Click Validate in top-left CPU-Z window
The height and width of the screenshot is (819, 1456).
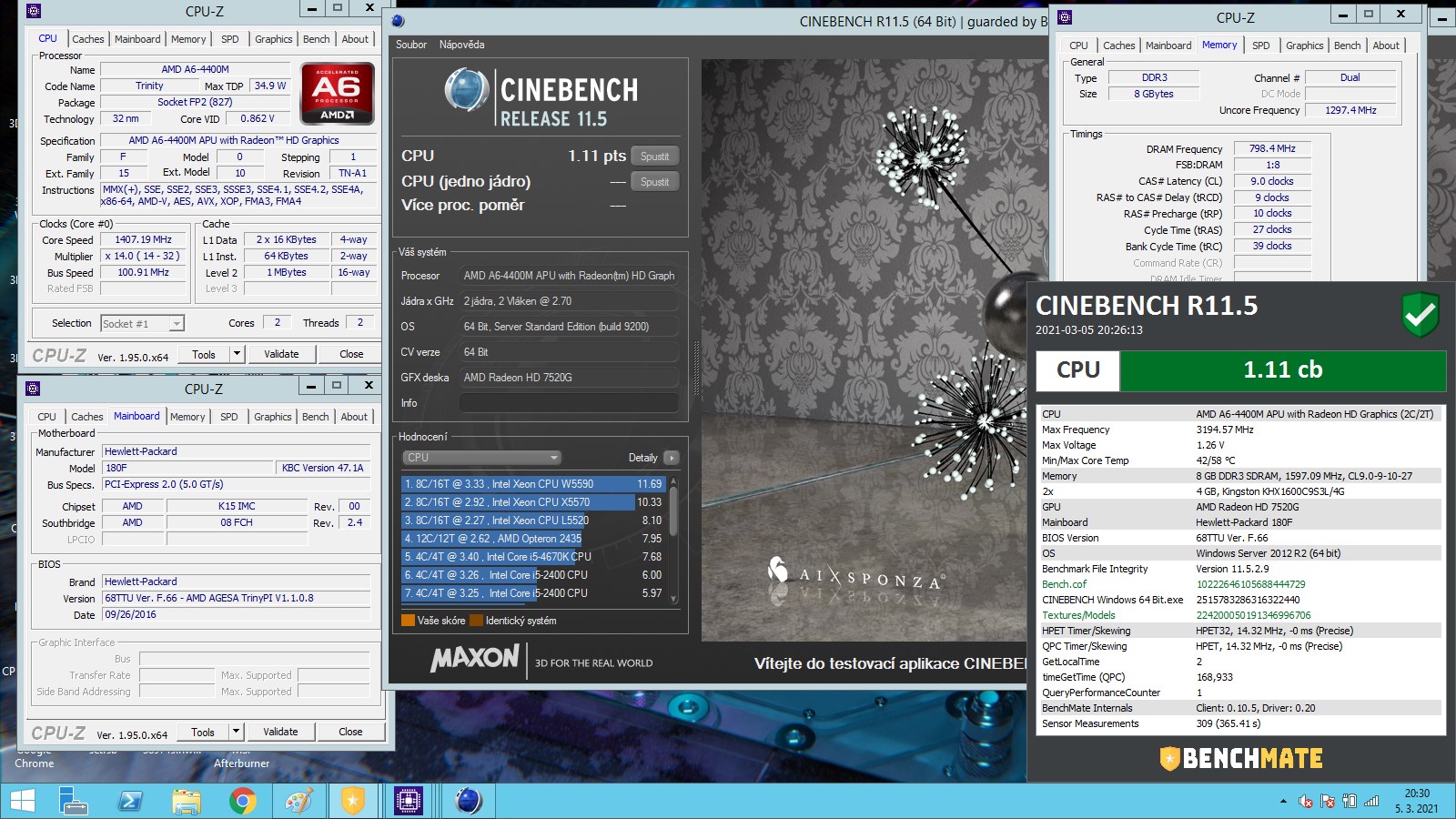pos(281,354)
